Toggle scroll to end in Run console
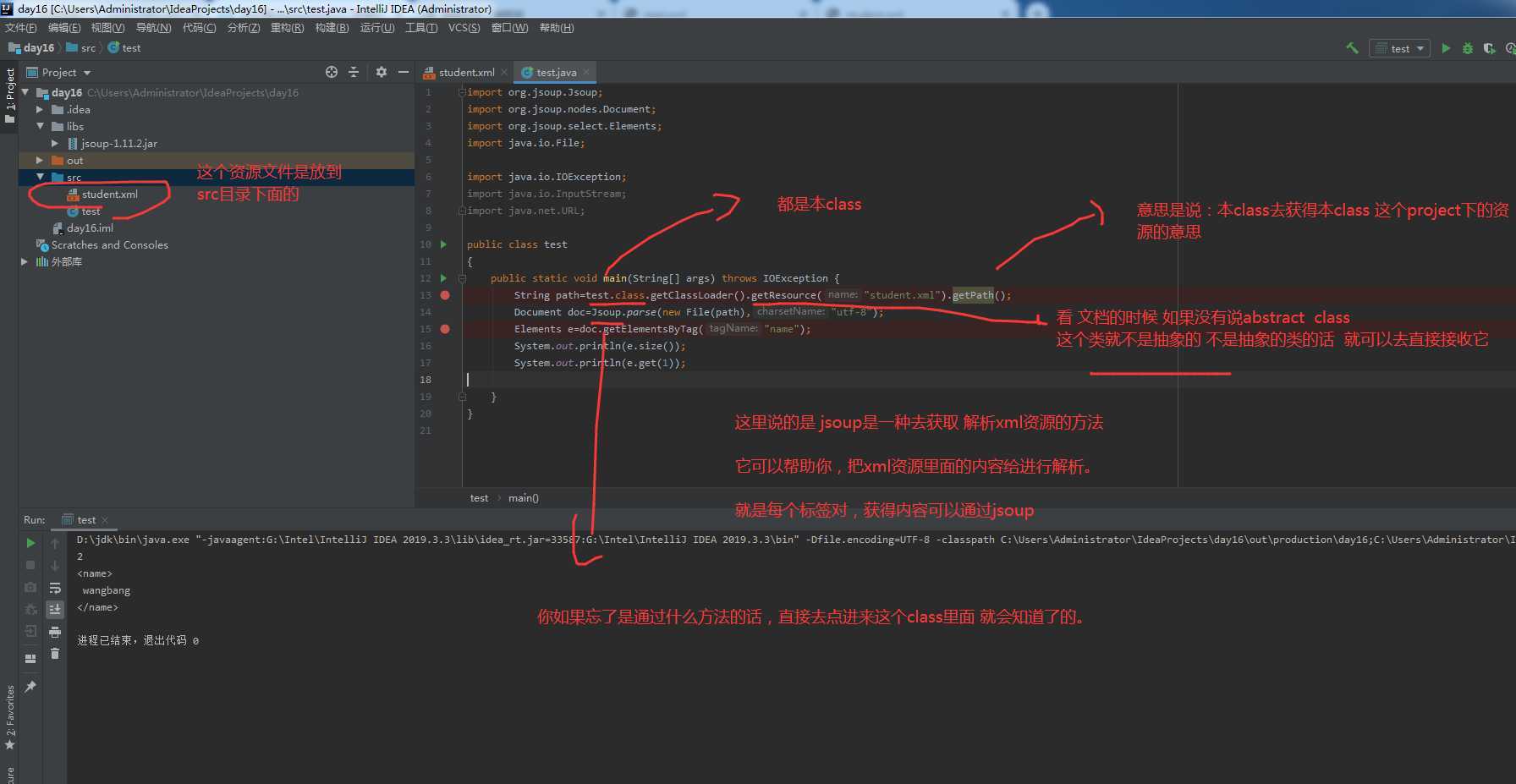1516x784 pixels. point(55,609)
